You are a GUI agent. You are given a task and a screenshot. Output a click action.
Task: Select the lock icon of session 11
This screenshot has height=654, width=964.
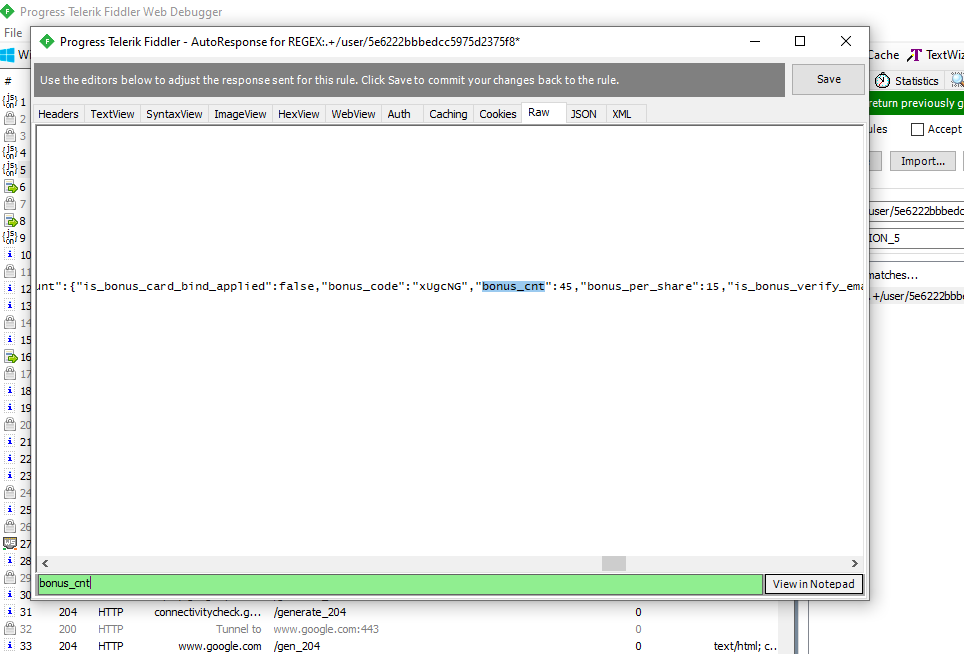(10, 271)
